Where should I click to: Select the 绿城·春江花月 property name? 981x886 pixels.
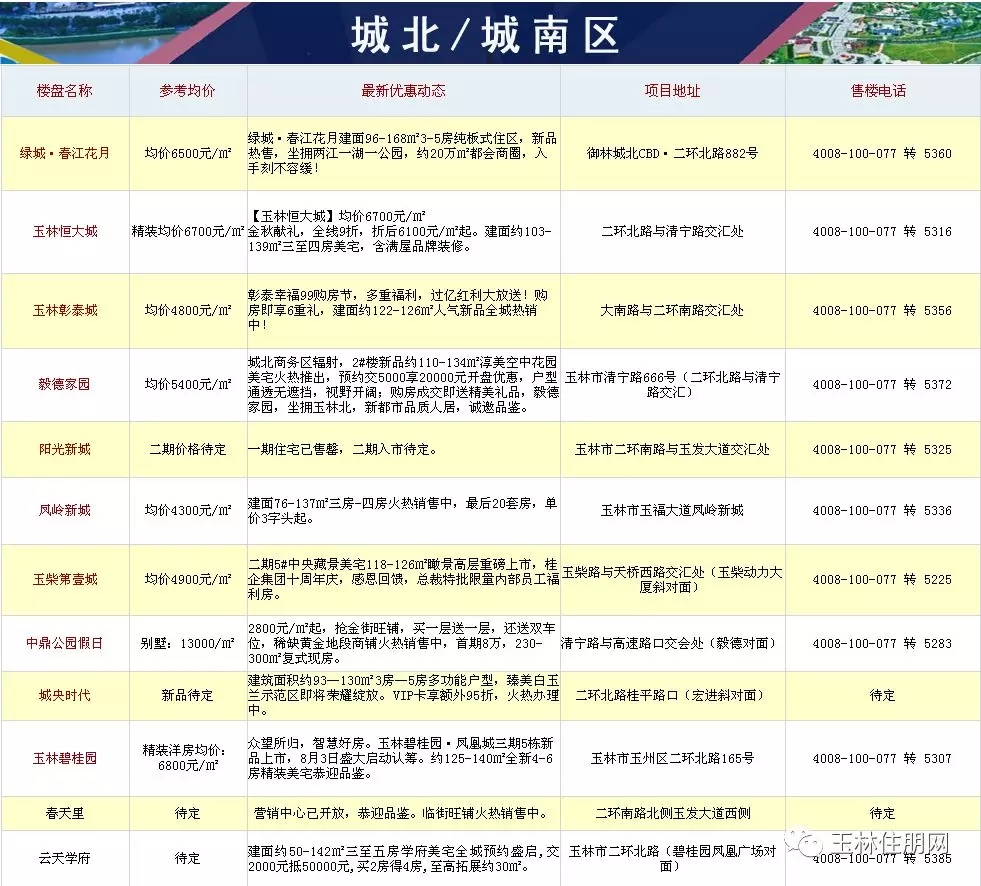pyautogui.click(x=64, y=153)
